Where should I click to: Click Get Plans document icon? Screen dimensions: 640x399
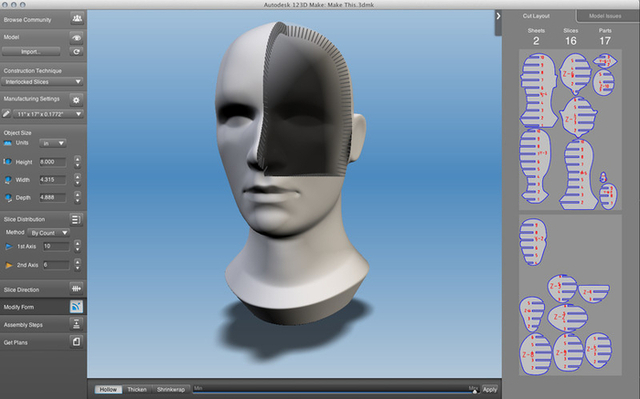(76, 342)
